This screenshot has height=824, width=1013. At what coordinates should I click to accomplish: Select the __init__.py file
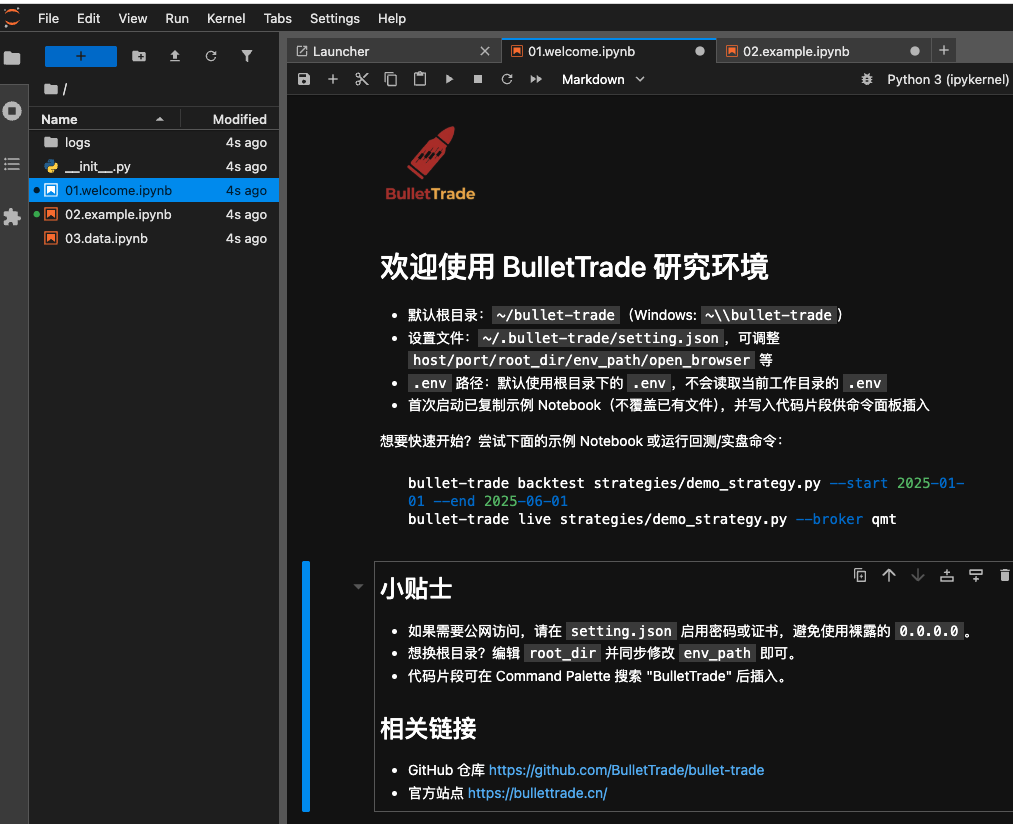pos(154,166)
